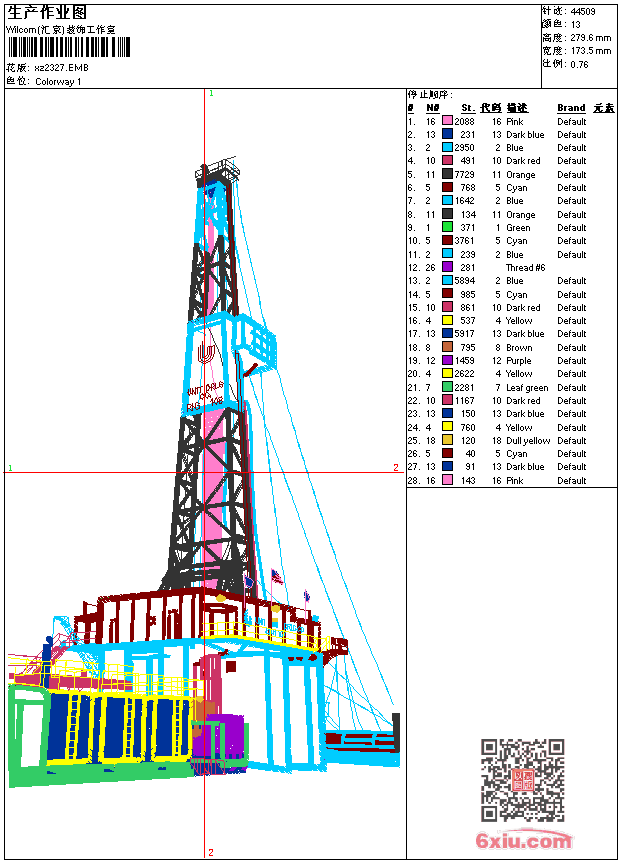Open the 6xiu.com watermark link
The height and width of the screenshot is (860, 620).
click(523, 841)
